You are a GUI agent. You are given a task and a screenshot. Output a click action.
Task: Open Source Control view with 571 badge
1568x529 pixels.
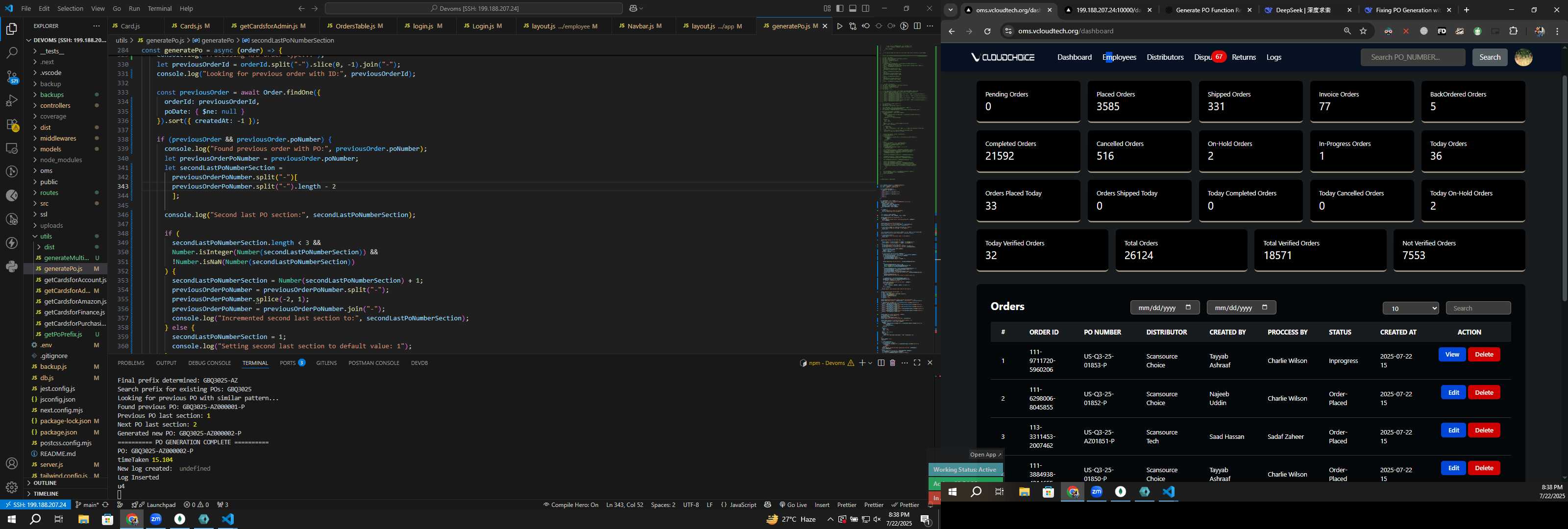(12, 77)
